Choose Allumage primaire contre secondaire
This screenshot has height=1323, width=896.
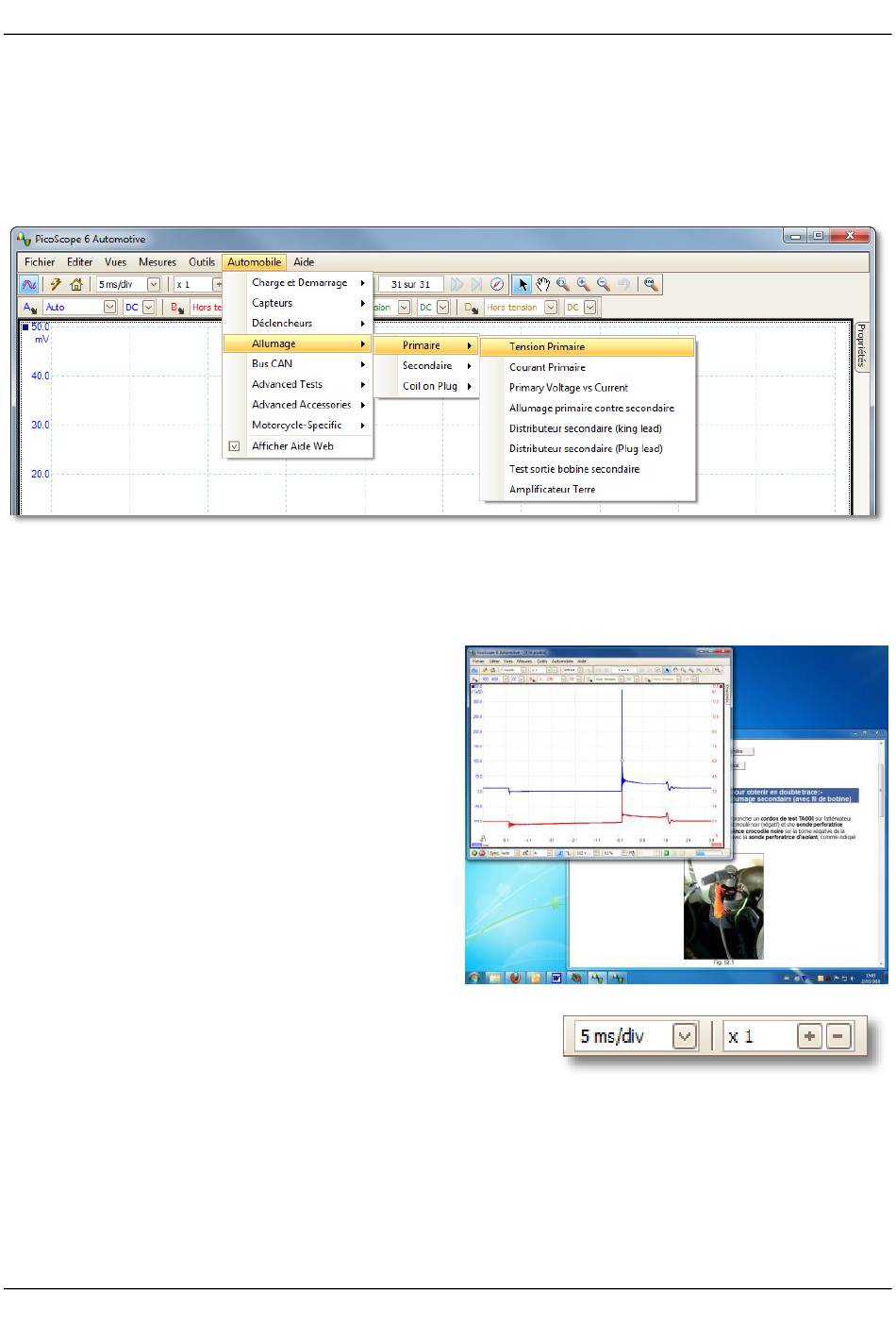tap(588, 408)
